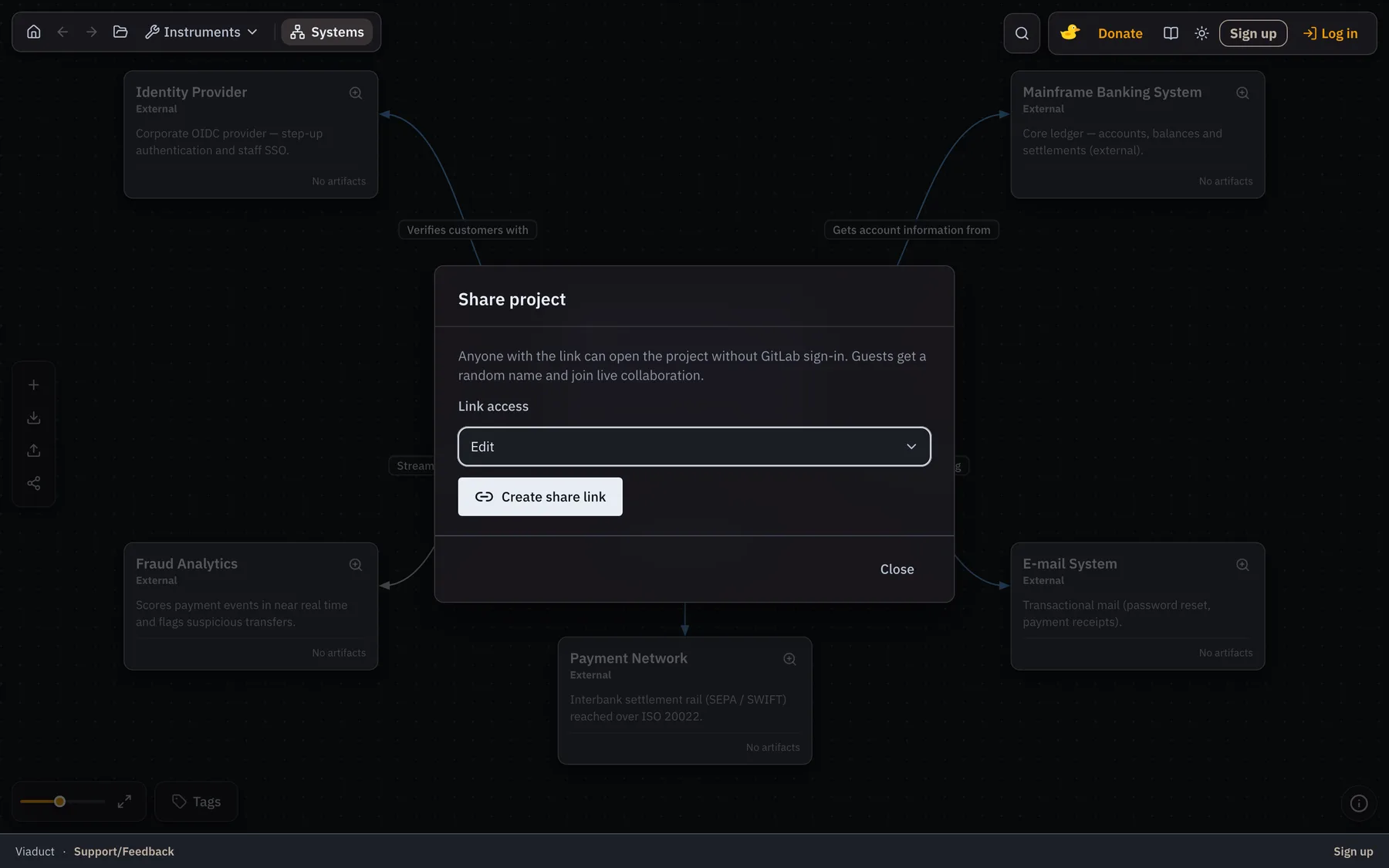
Task: Click the Viaduct footer label
Action: click(35, 852)
